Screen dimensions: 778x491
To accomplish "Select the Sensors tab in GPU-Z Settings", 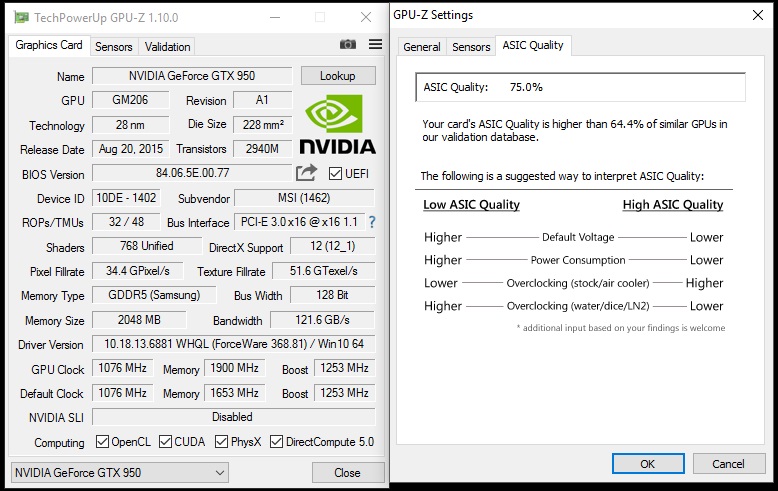I will click(471, 47).
